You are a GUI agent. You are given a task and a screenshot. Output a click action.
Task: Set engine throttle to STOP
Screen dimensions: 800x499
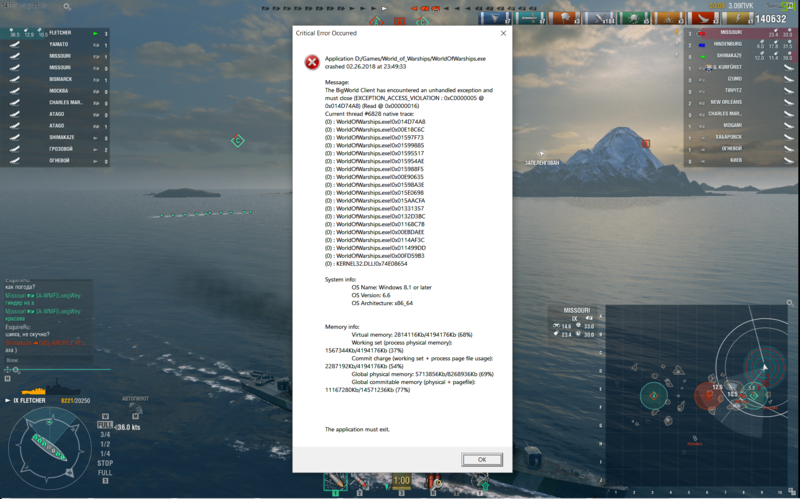point(103,463)
